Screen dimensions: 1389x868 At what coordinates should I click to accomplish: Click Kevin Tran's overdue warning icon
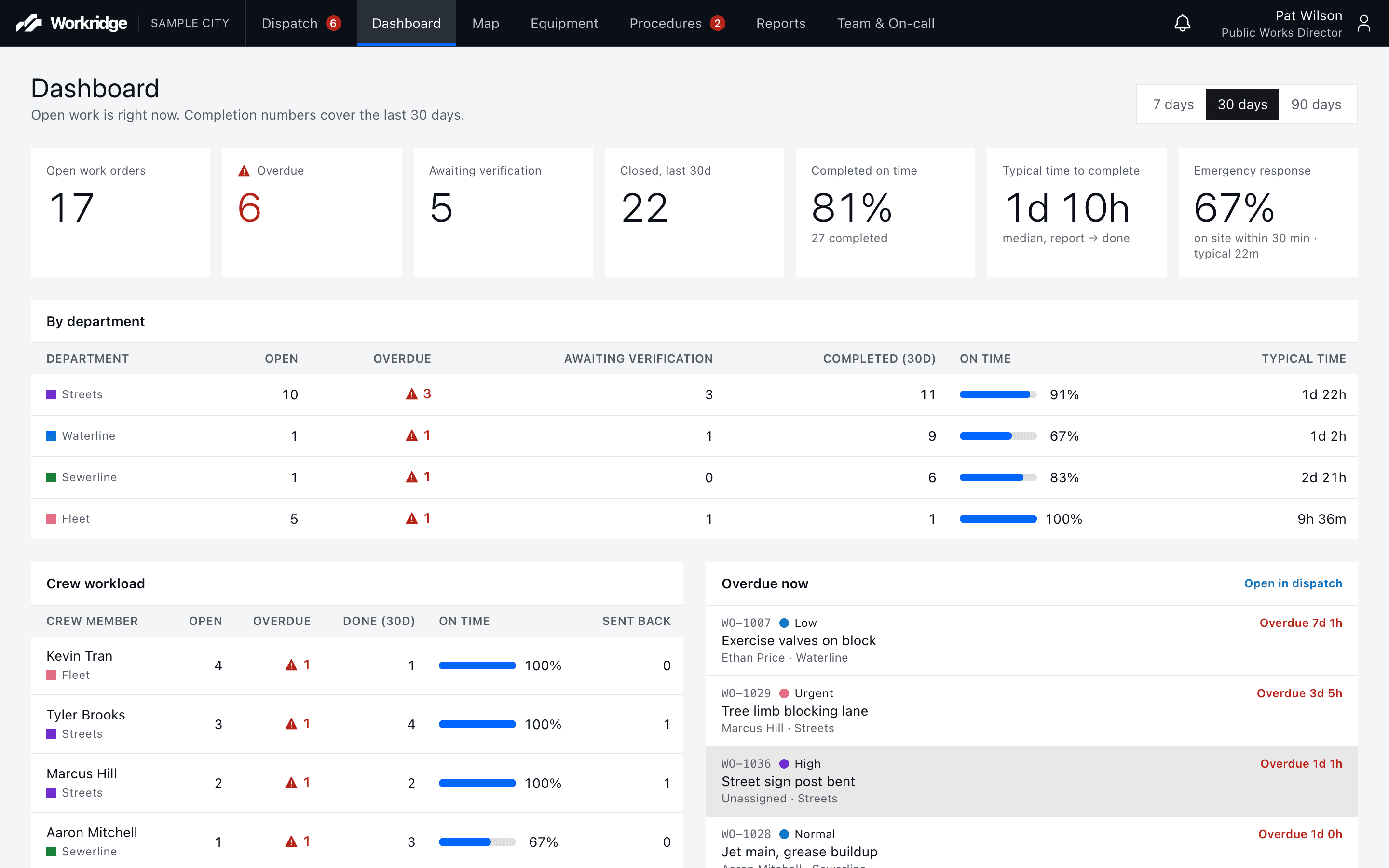coord(292,665)
